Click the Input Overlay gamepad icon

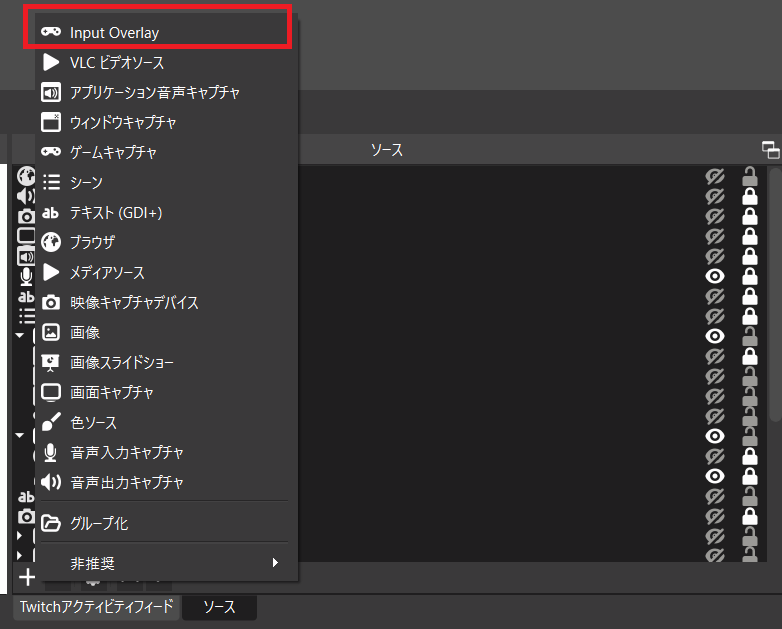(51, 32)
